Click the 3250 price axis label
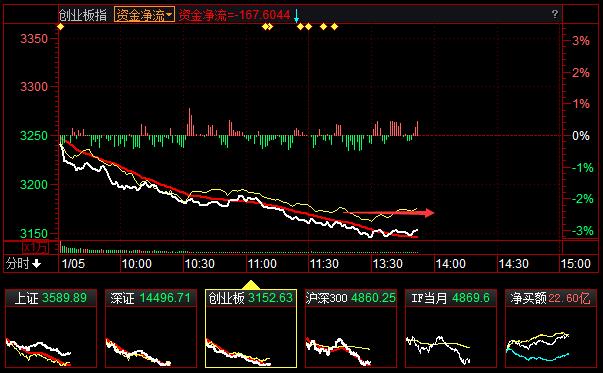The height and width of the screenshot is (373, 603). click(34, 135)
